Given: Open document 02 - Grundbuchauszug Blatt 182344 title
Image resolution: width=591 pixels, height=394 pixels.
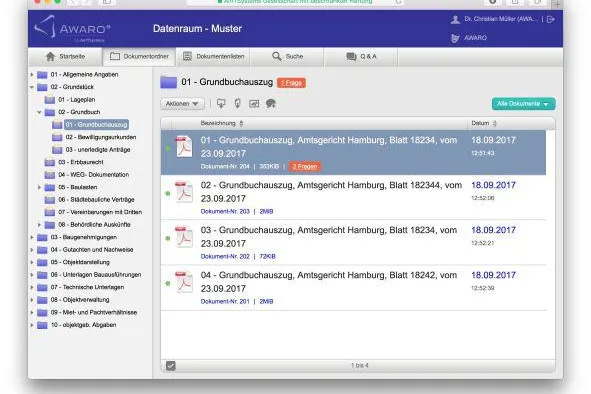Looking at the screenshot, I should click(331, 192).
